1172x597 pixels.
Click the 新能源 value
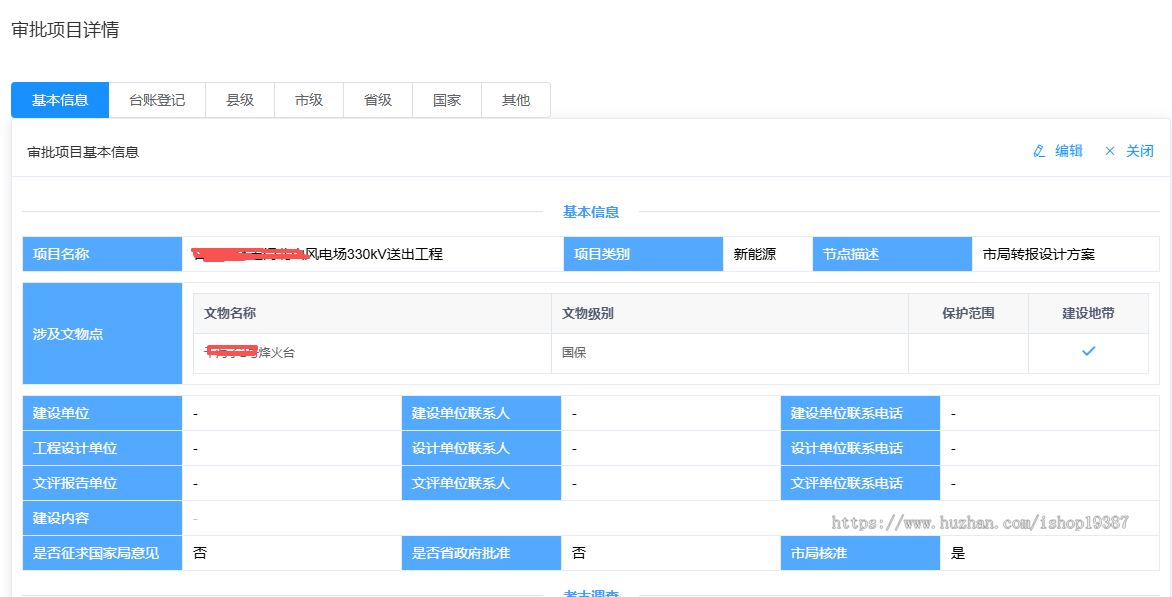pyautogui.click(x=755, y=254)
